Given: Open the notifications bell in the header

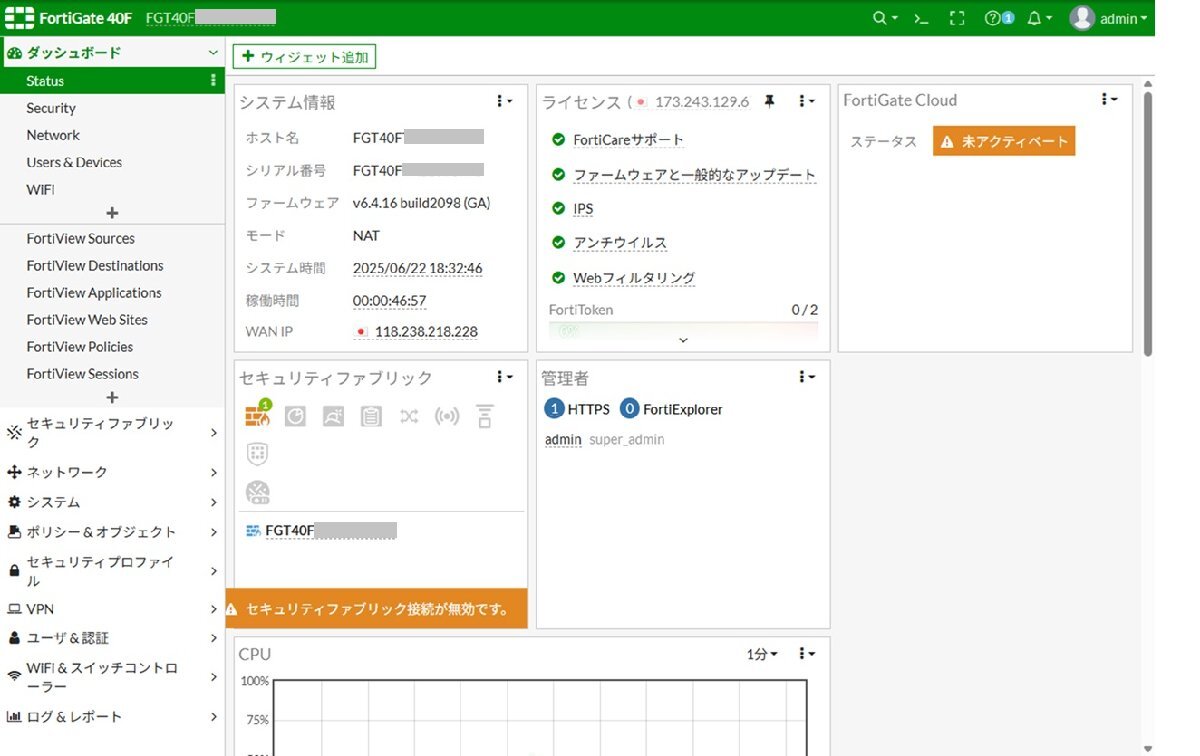Looking at the screenshot, I should pyautogui.click(x=1037, y=17).
